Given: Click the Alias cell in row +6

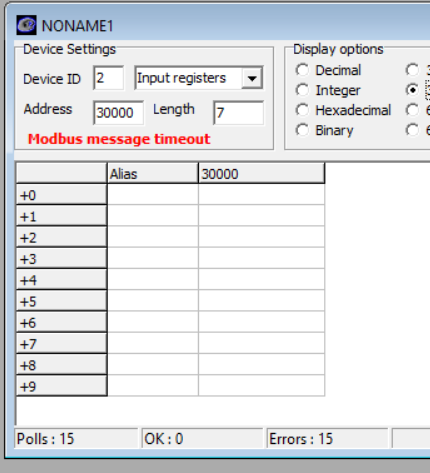Looking at the screenshot, I should point(153,323).
